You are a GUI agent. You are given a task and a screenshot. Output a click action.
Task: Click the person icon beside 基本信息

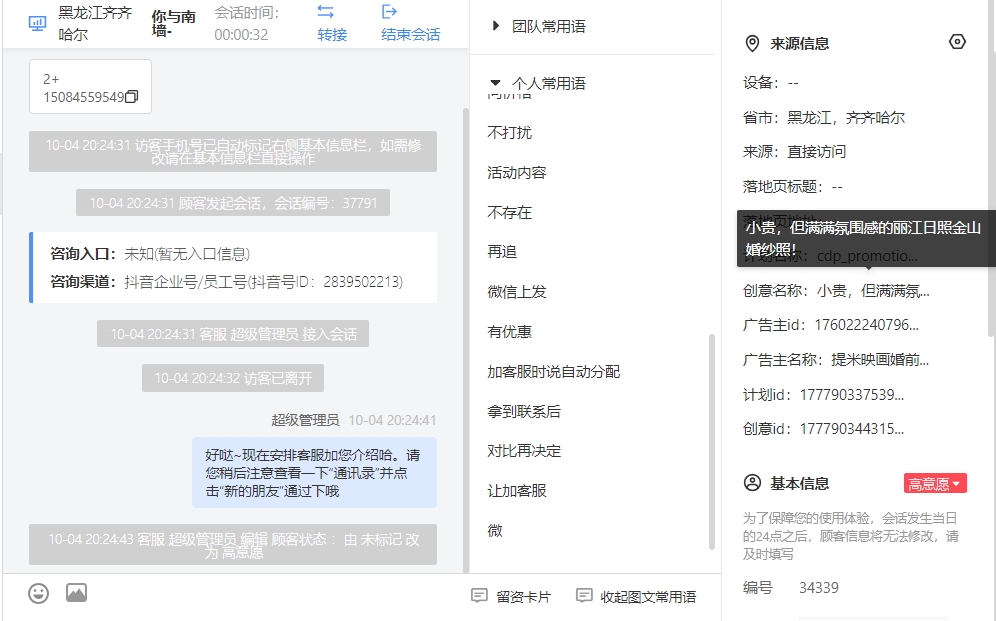[752, 483]
